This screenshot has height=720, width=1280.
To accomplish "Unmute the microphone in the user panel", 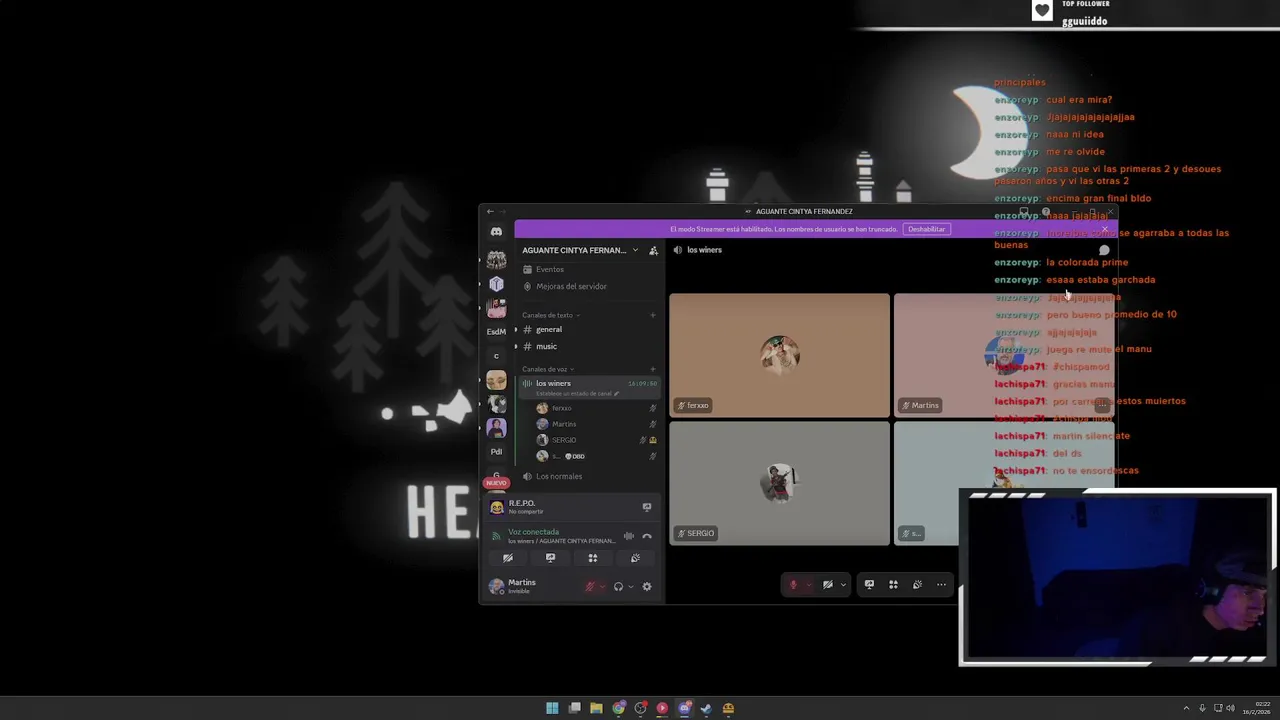I will (x=590, y=587).
